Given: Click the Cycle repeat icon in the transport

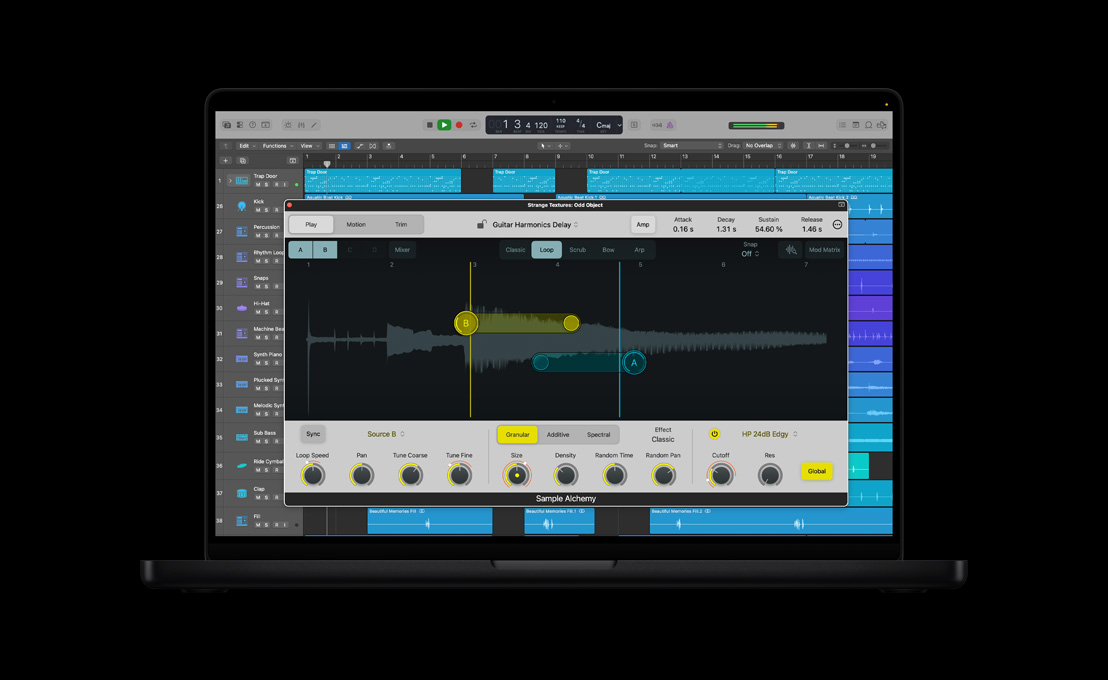Looking at the screenshot, I should (474, 125).
